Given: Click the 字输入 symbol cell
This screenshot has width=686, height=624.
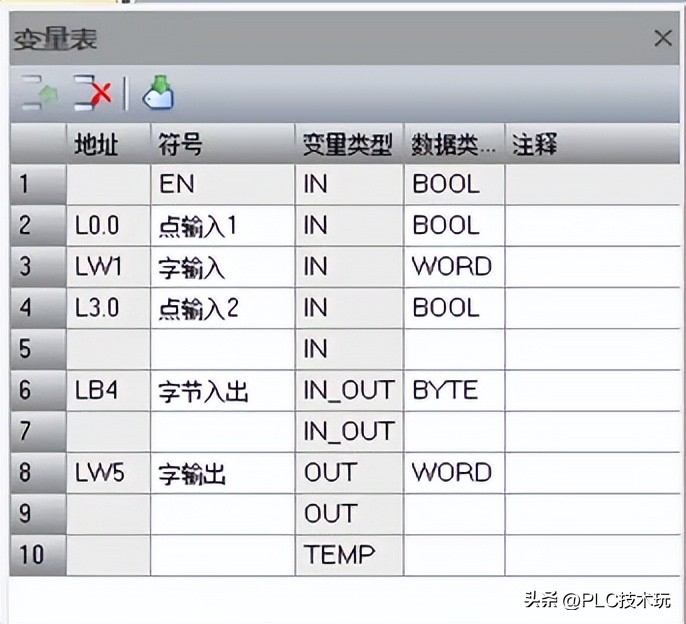Looking at the screenshot, I should pyautogui.click(x=223, y=266).
